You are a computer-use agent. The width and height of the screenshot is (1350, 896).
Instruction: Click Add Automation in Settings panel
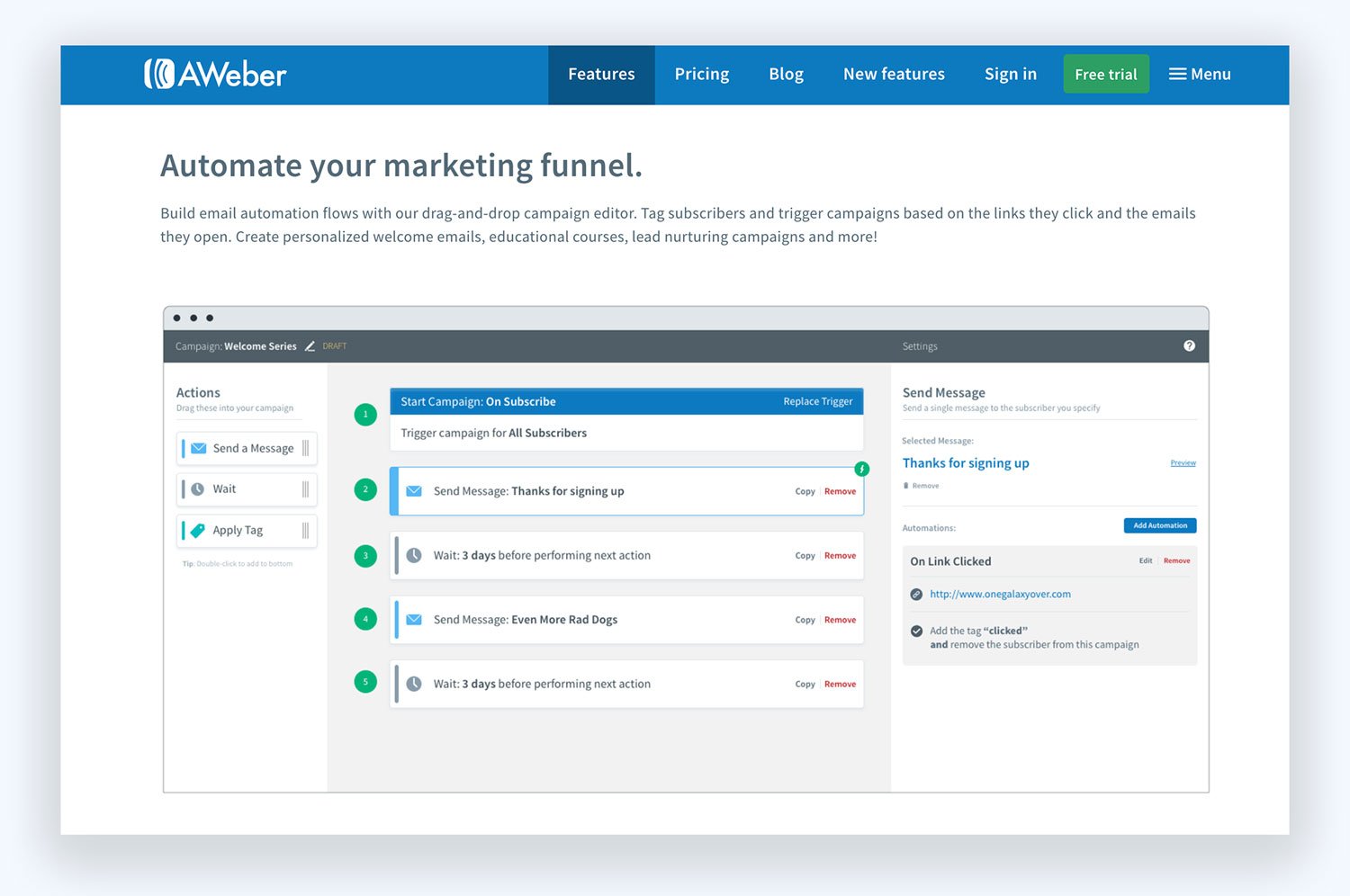[1159, 525]
